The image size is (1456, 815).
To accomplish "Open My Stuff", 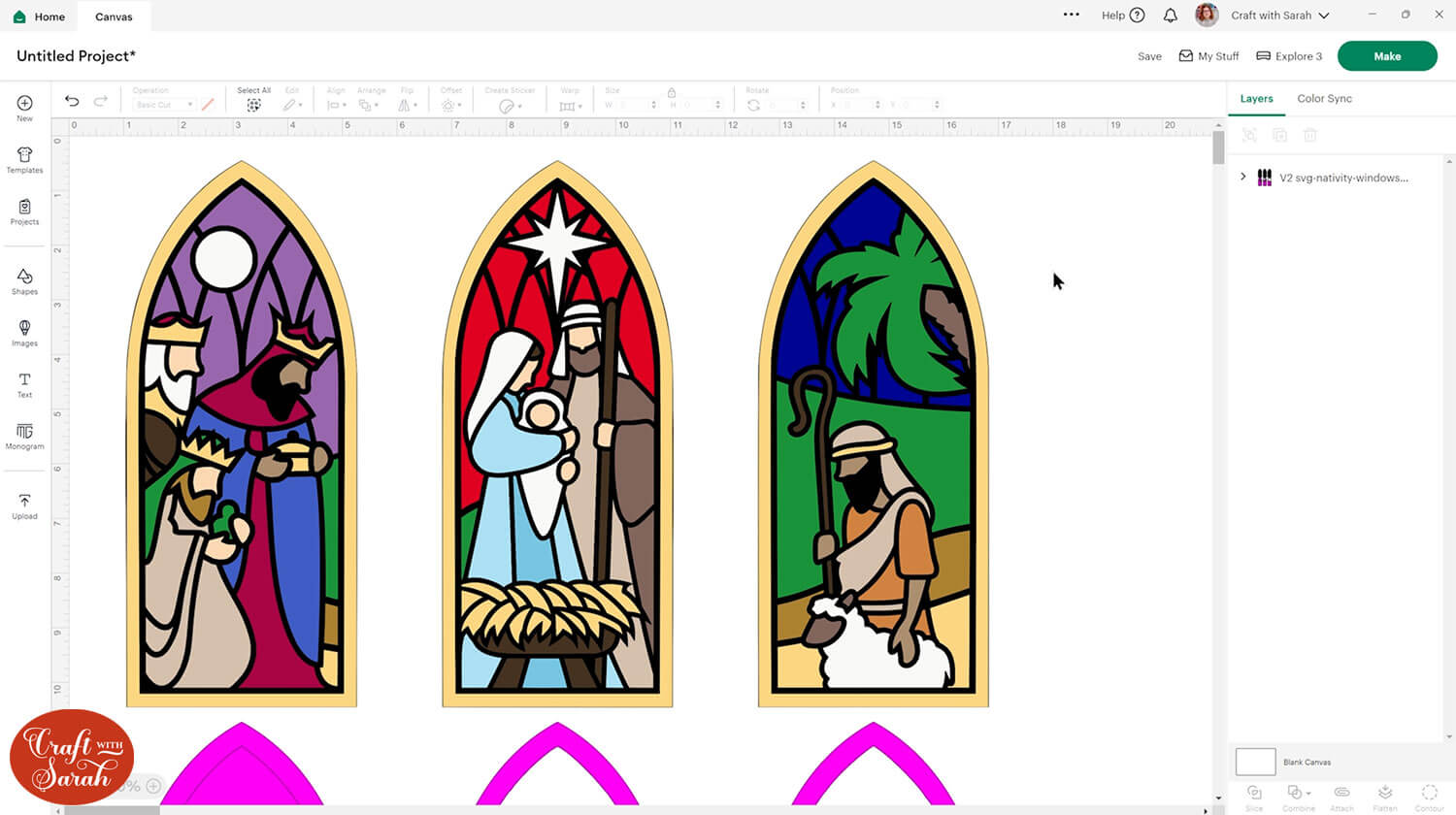I will click(x=1208, y=56).
